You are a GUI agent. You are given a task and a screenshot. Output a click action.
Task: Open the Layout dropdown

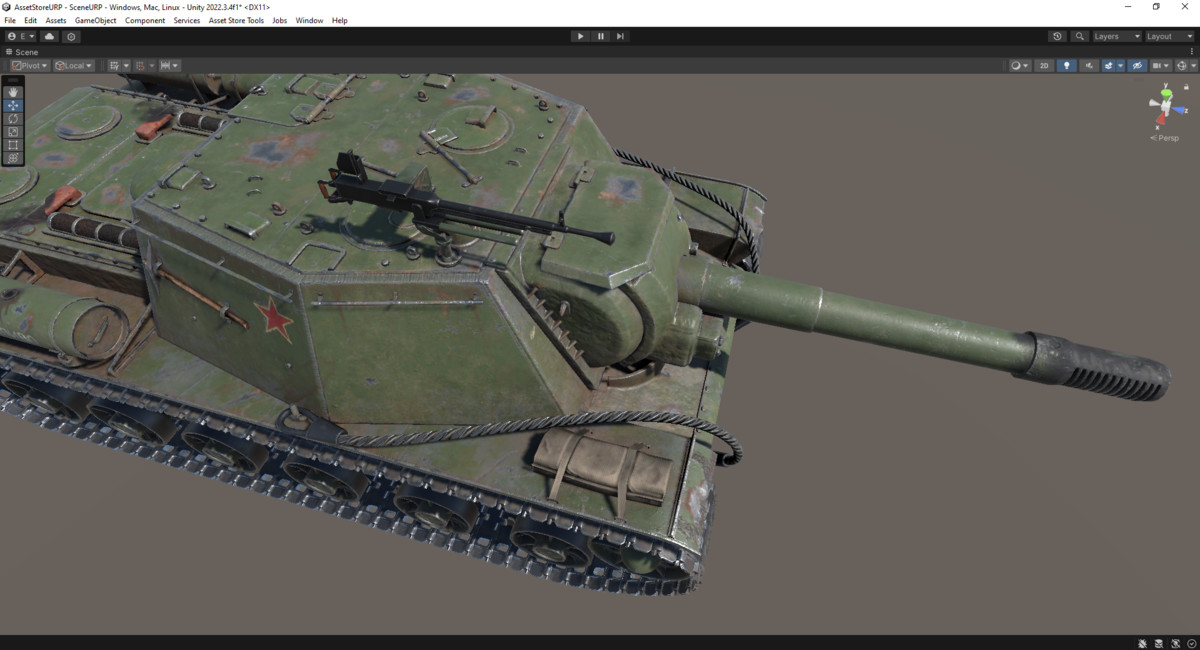click(x=1169, y=36)
